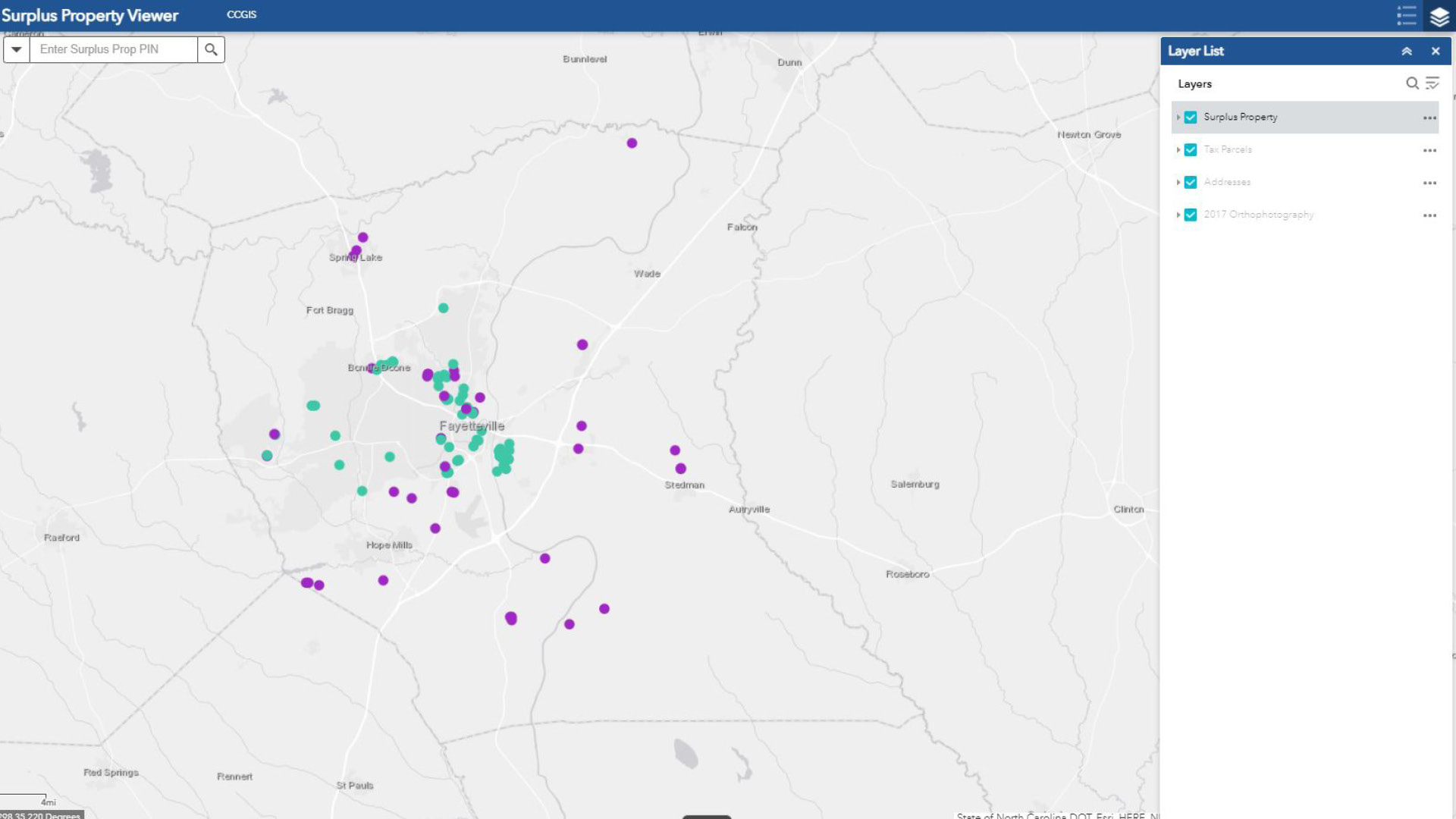The height and width of the screenshot is (819, 1456).
Task: Open Surplus Property layer options menu
Action: pos(1429,118)
